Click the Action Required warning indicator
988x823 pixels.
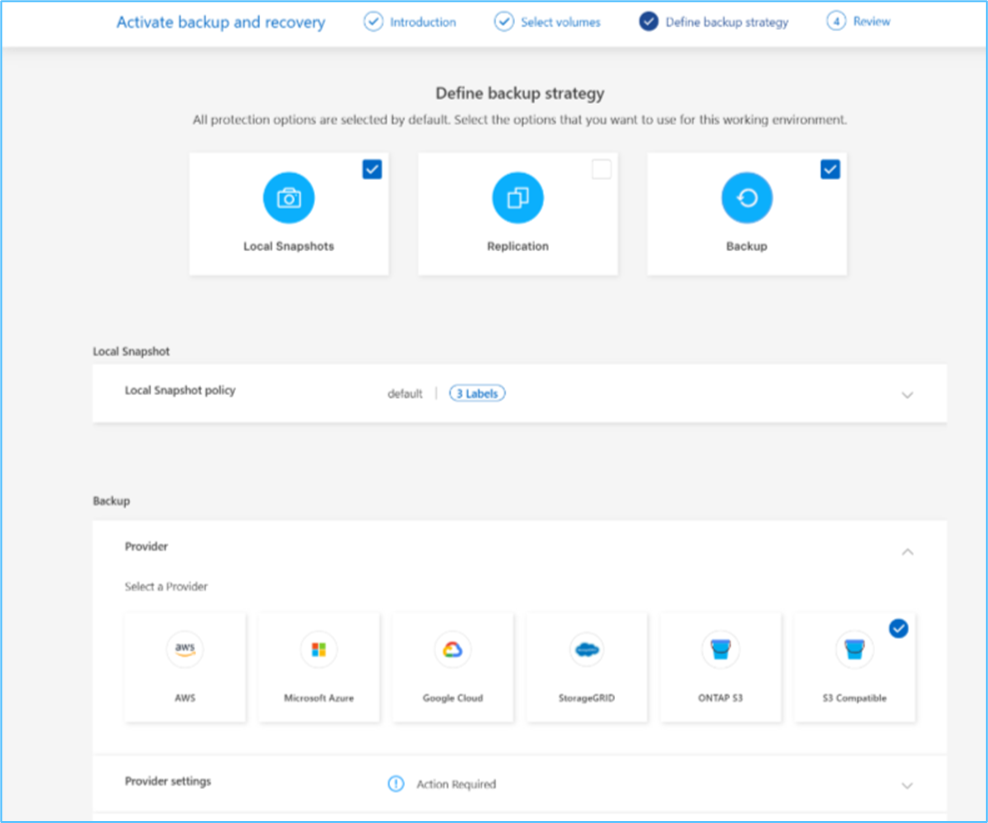(396, 784)
